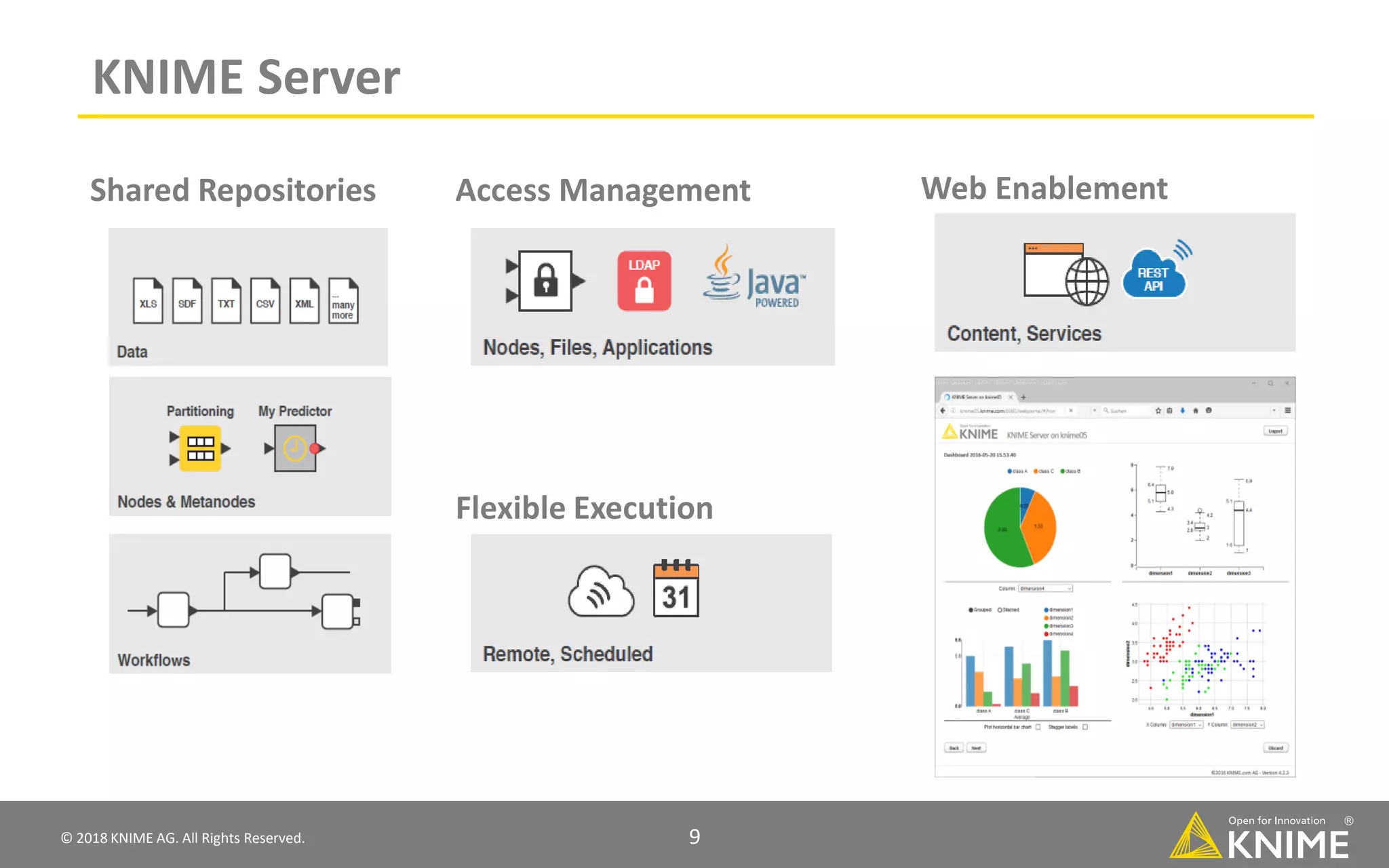This screenshot has width=1389, height=868.
Task: Open the X Column dropdown
Action: [1186, 725]
